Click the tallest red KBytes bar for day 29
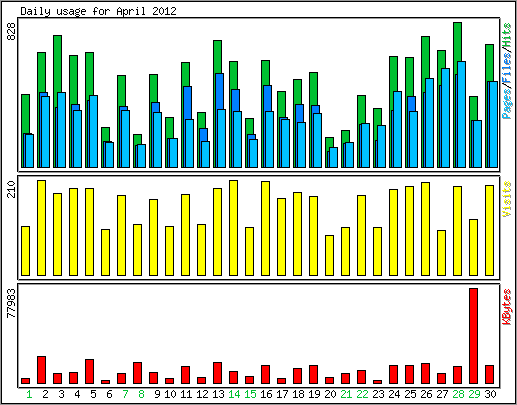 [x=473, y=336]
